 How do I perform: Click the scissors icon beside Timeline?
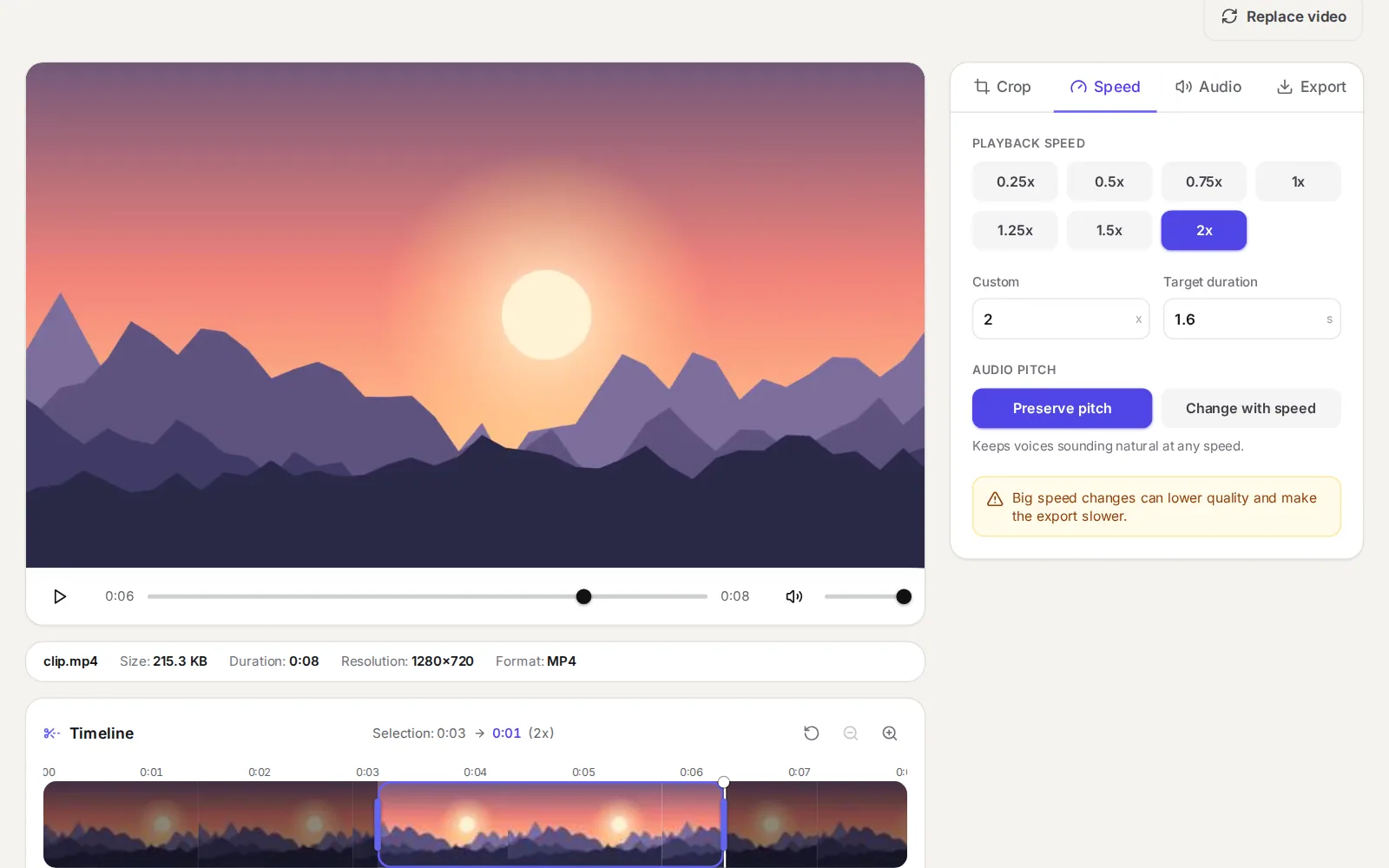(51, 733)
